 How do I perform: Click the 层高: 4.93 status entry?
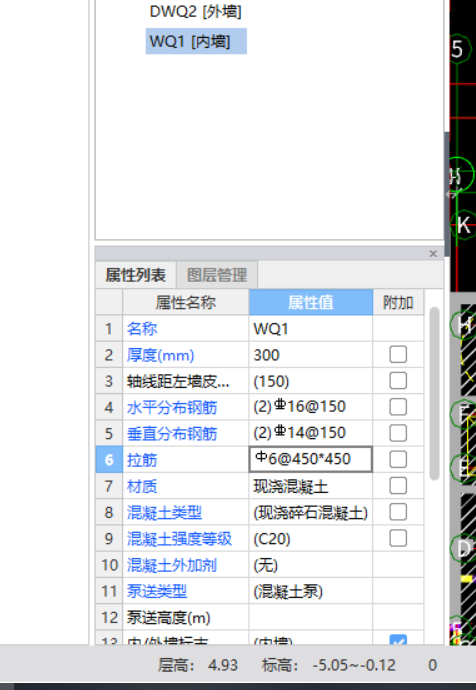click(x=198, y=665)
